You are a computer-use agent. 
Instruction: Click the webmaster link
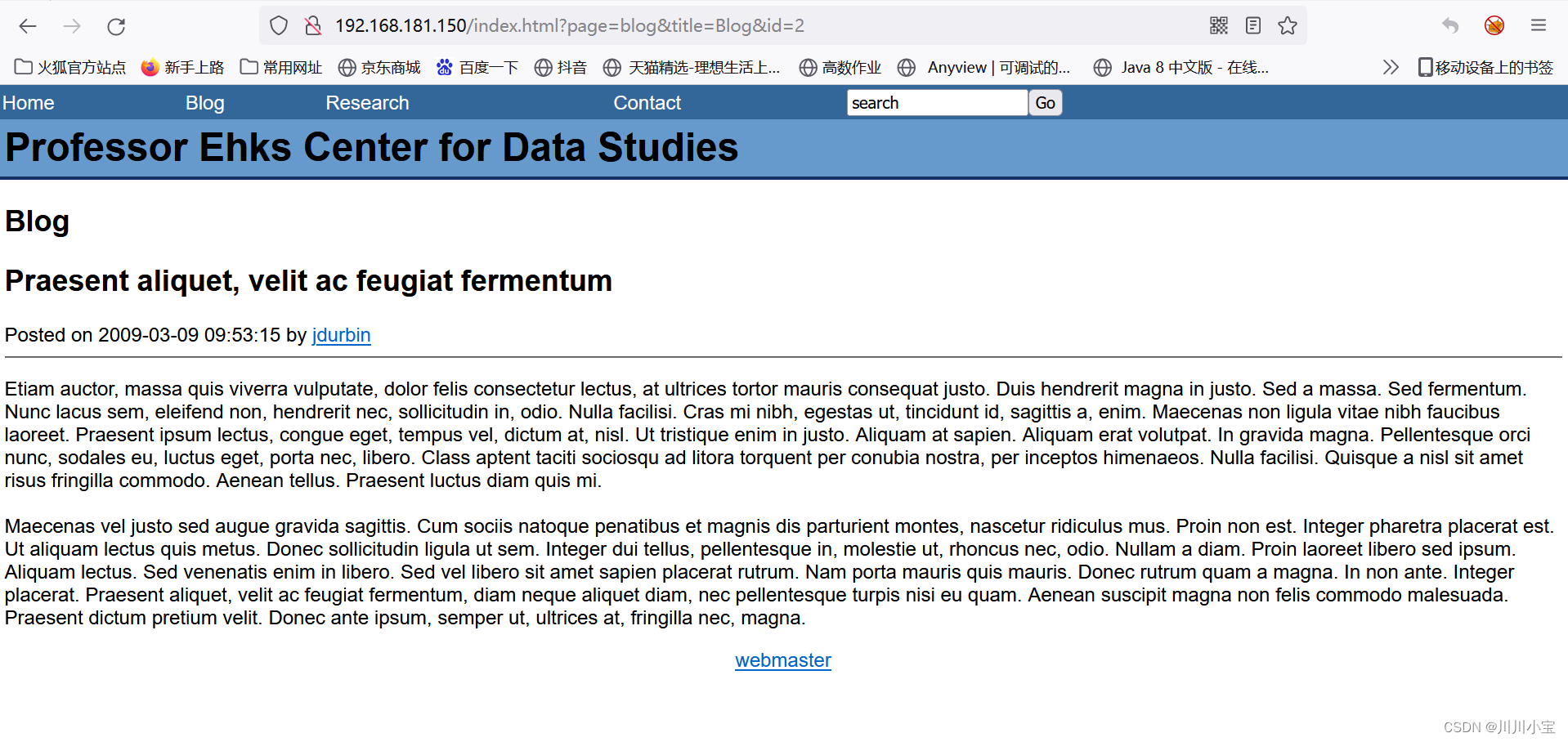(783, 660)
